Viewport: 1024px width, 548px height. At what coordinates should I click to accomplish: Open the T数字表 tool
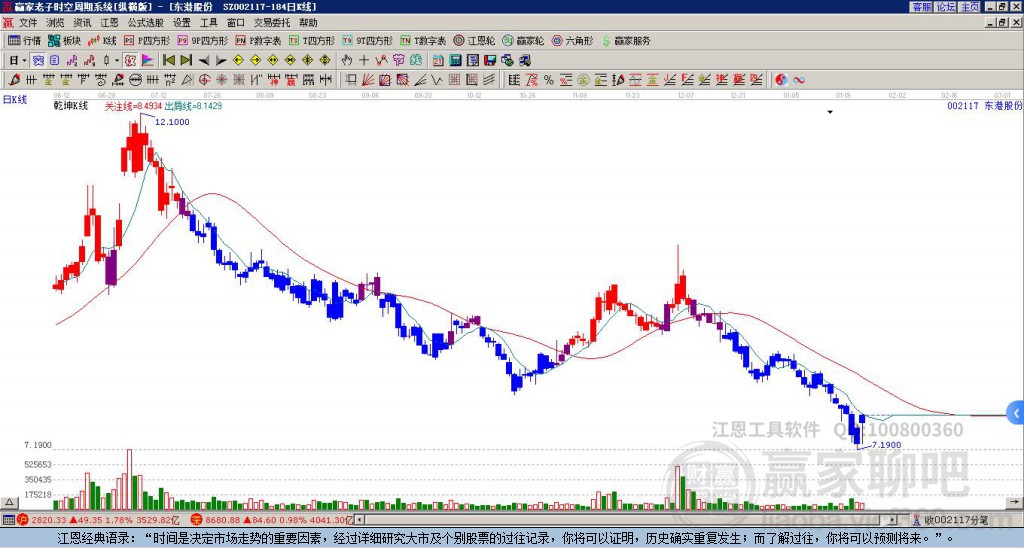pyautogui.click(x=423, y=40)
